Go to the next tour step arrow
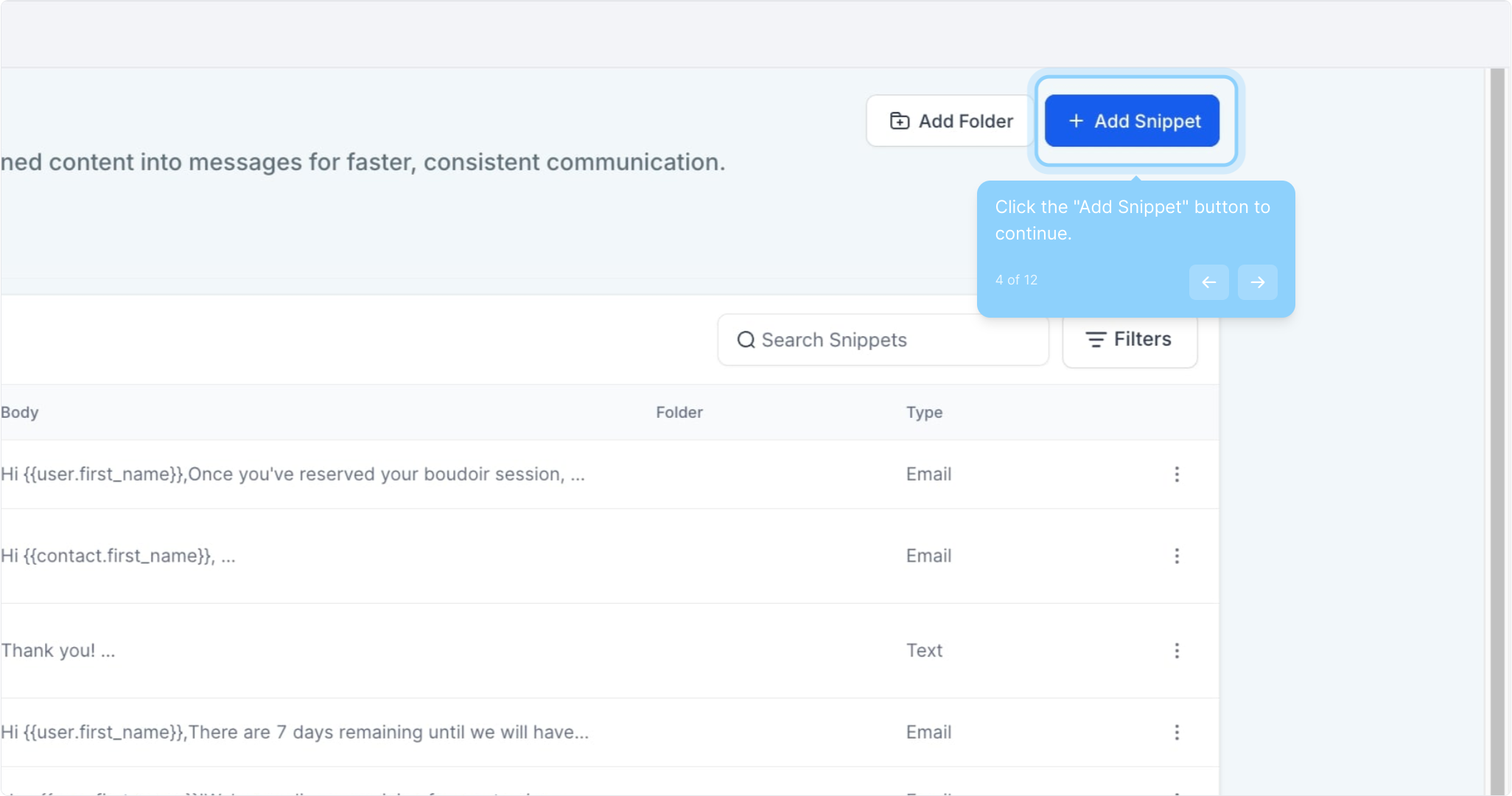Image resolution: width=1512 pixels, height=796 pixels. (1257, 282)
